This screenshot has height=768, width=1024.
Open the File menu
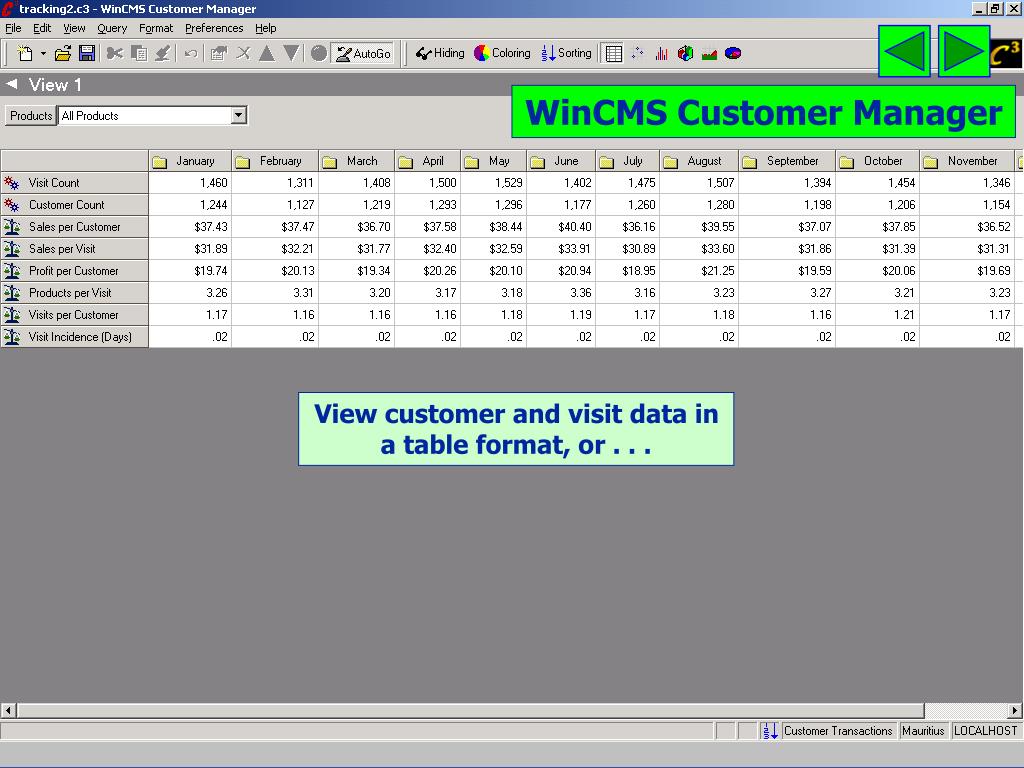13,28
